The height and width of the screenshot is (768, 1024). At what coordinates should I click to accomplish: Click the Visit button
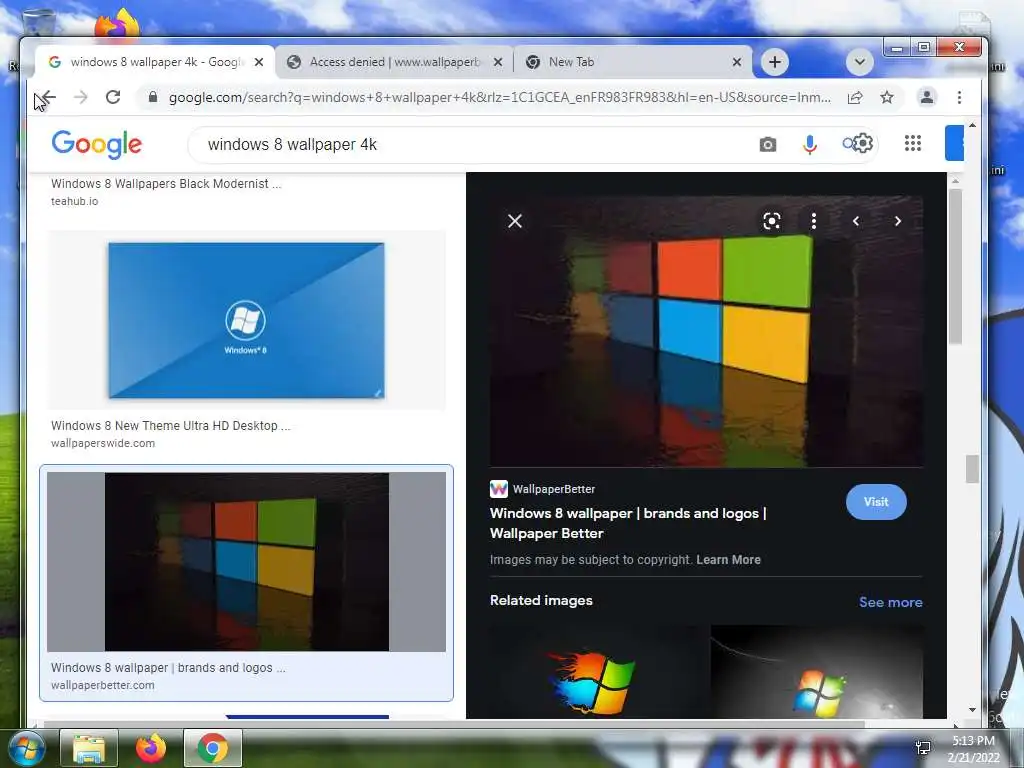(876, 502)
